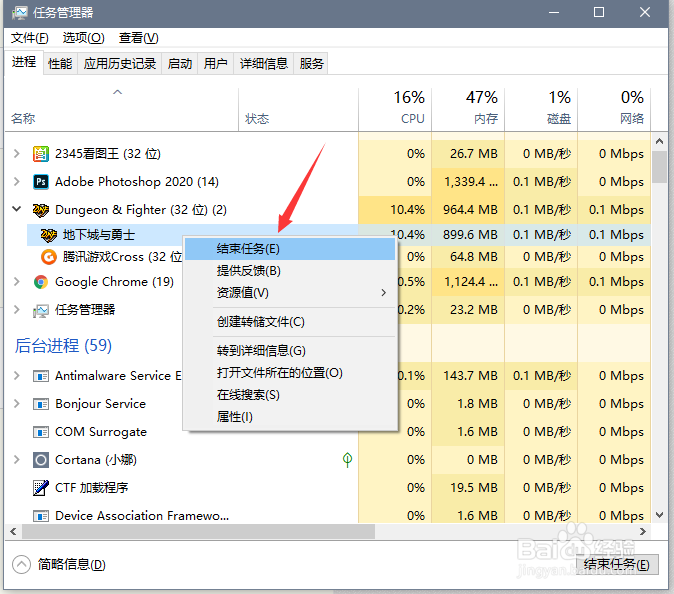Click the Dungeon & Fighter game icon
Screen dimensions: 674x594
(x=41, y=210)
